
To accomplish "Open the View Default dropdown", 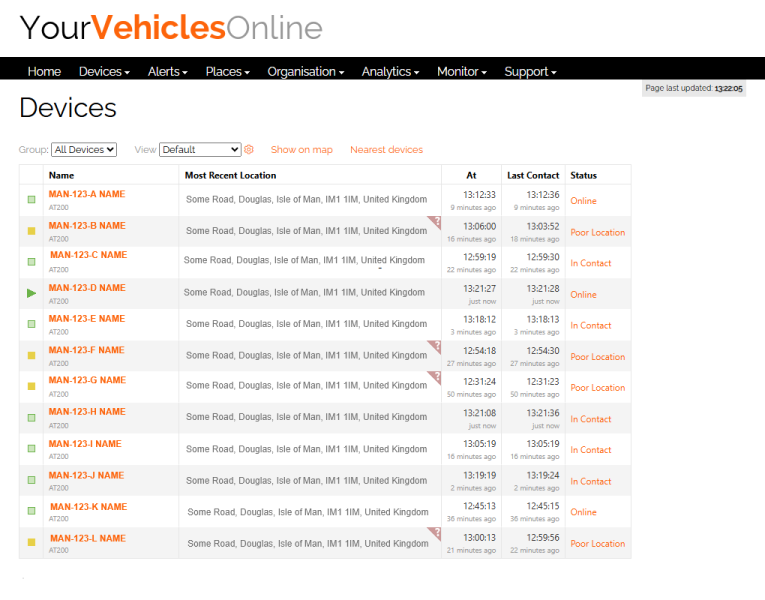I will pyautogui.click(x=200, y=150).
